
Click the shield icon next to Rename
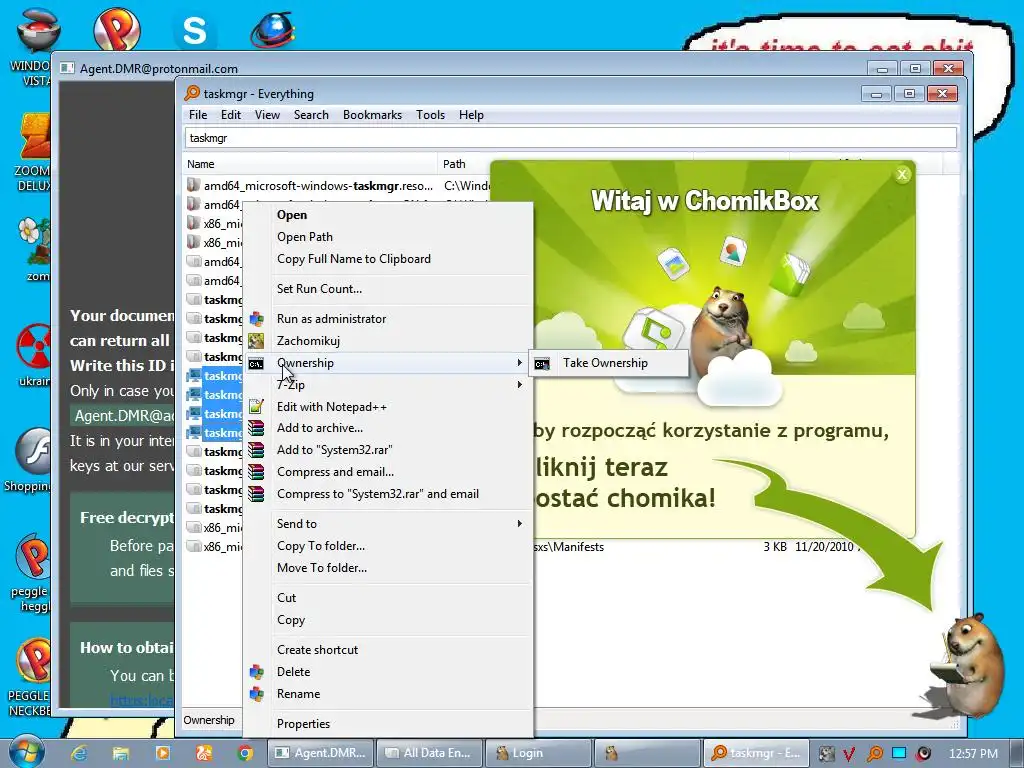click(257, 694)
